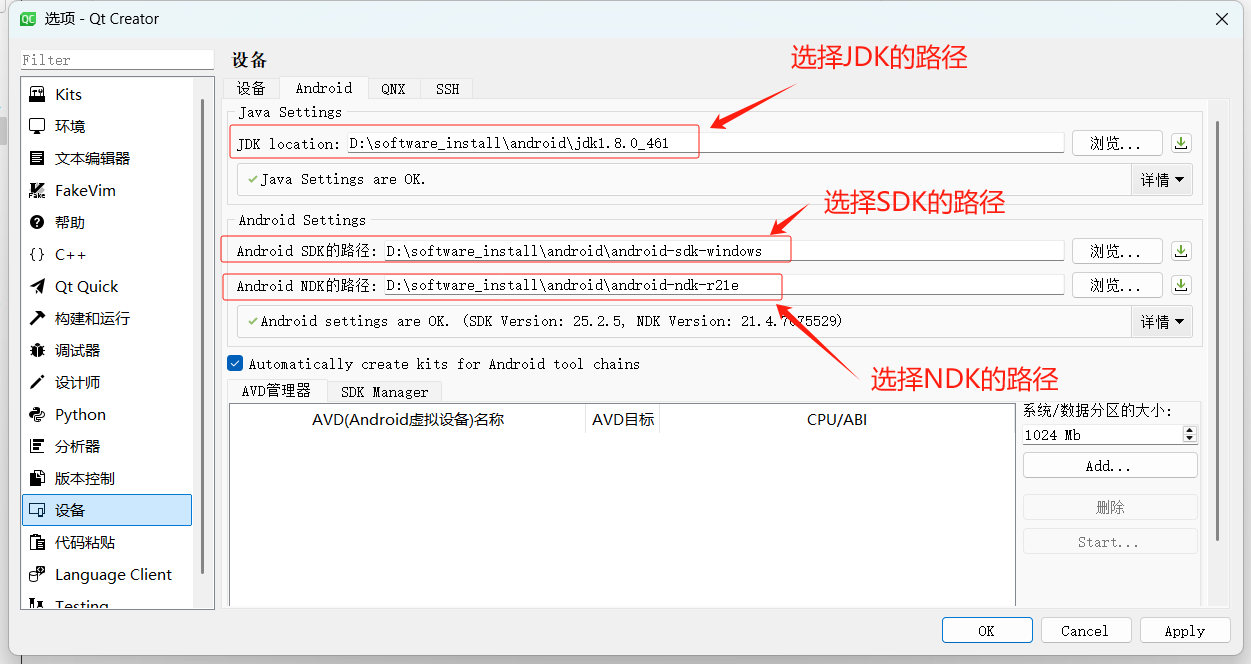Open the QNX tab
The image size is (1251, 664).
point(394,89)
